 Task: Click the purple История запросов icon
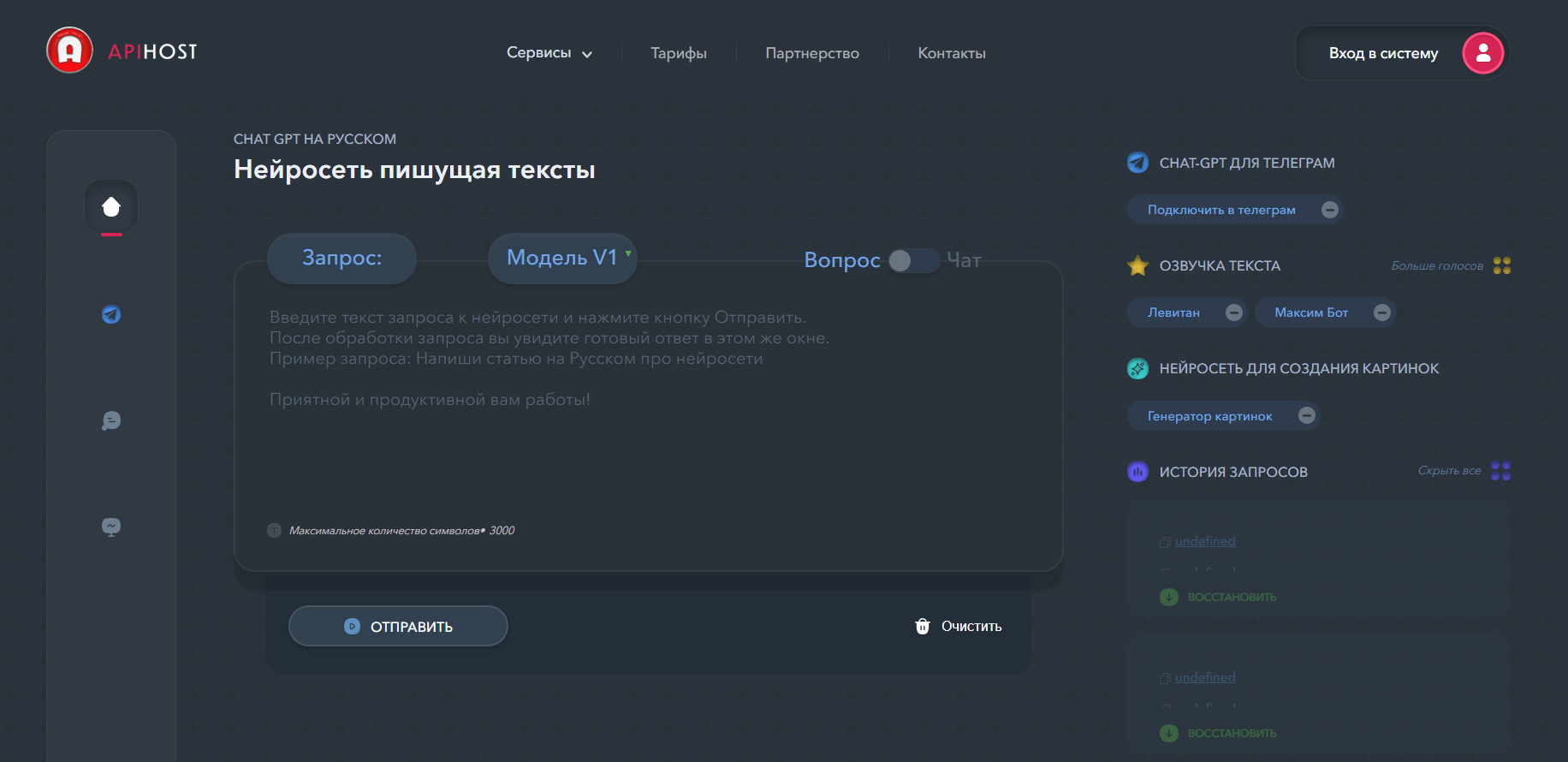1137,472
